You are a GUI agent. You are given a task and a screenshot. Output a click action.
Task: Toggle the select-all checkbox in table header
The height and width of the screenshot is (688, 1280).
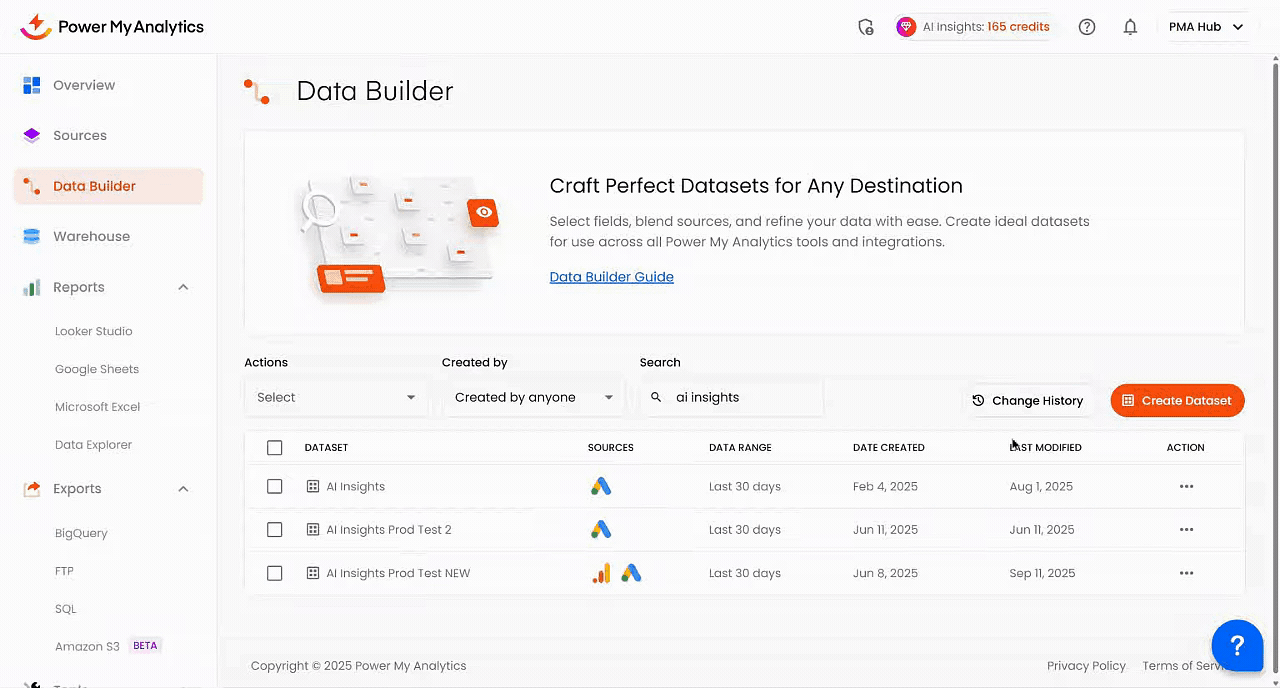(275, 448)
